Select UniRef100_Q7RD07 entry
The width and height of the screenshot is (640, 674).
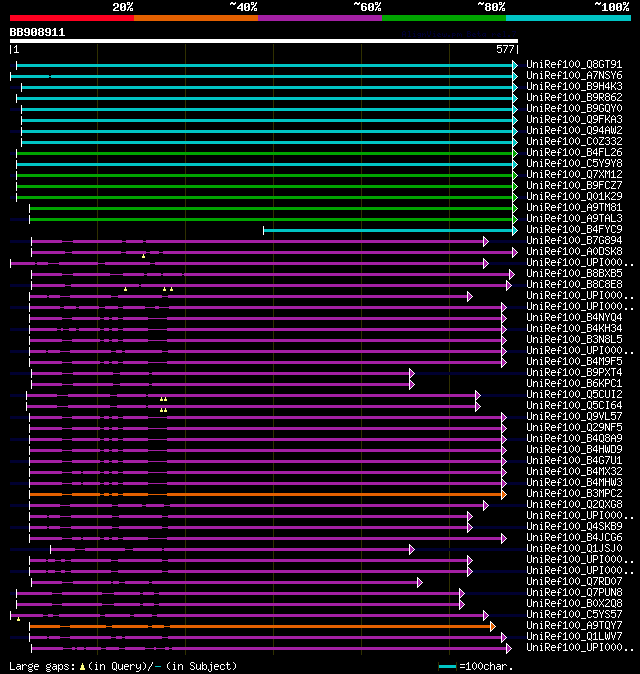tap(574, 582)
